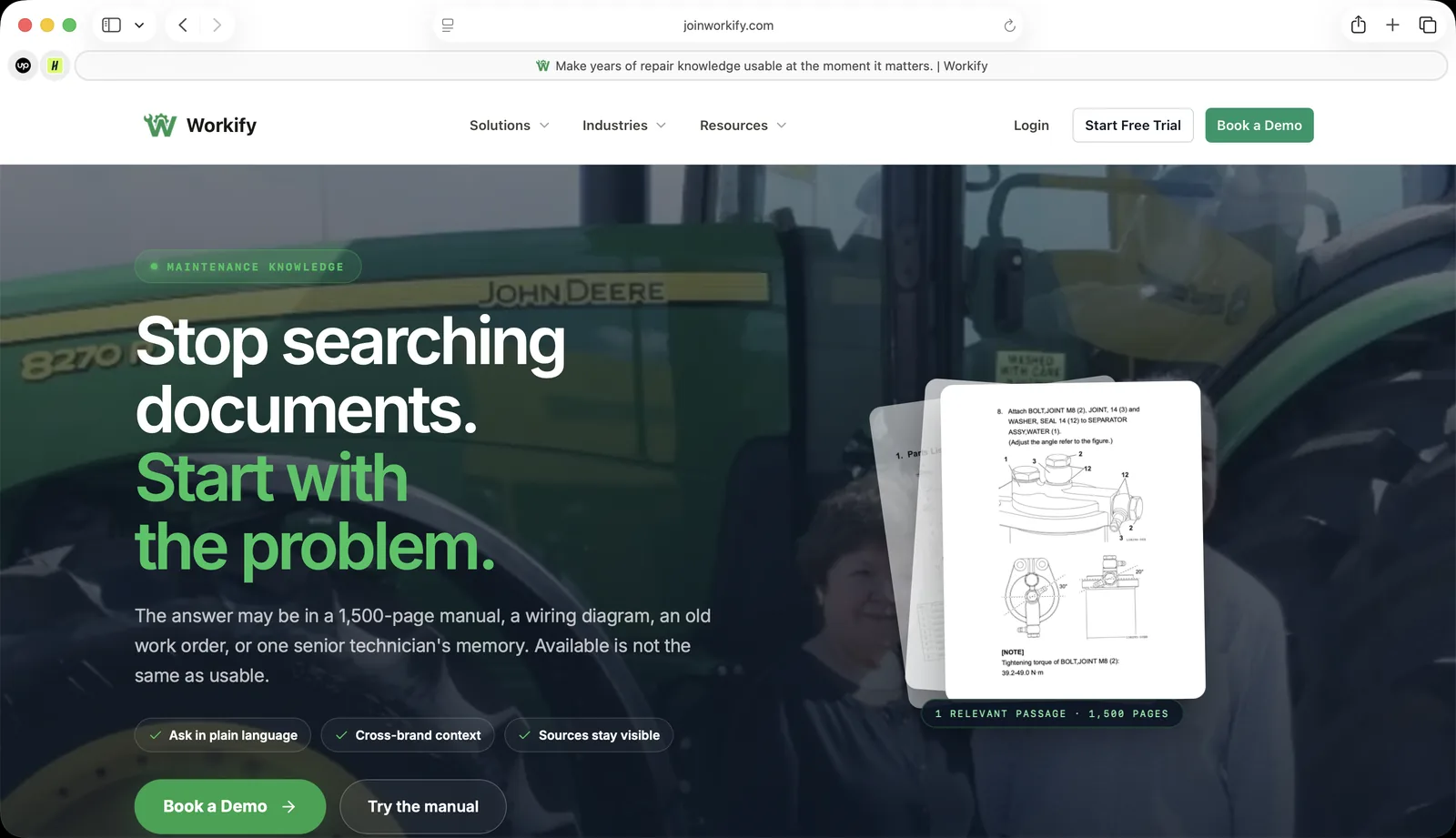Click the Maintenance Knowledge badge
The width and height of the screenshot is (1456, 838).
(248, 267)
